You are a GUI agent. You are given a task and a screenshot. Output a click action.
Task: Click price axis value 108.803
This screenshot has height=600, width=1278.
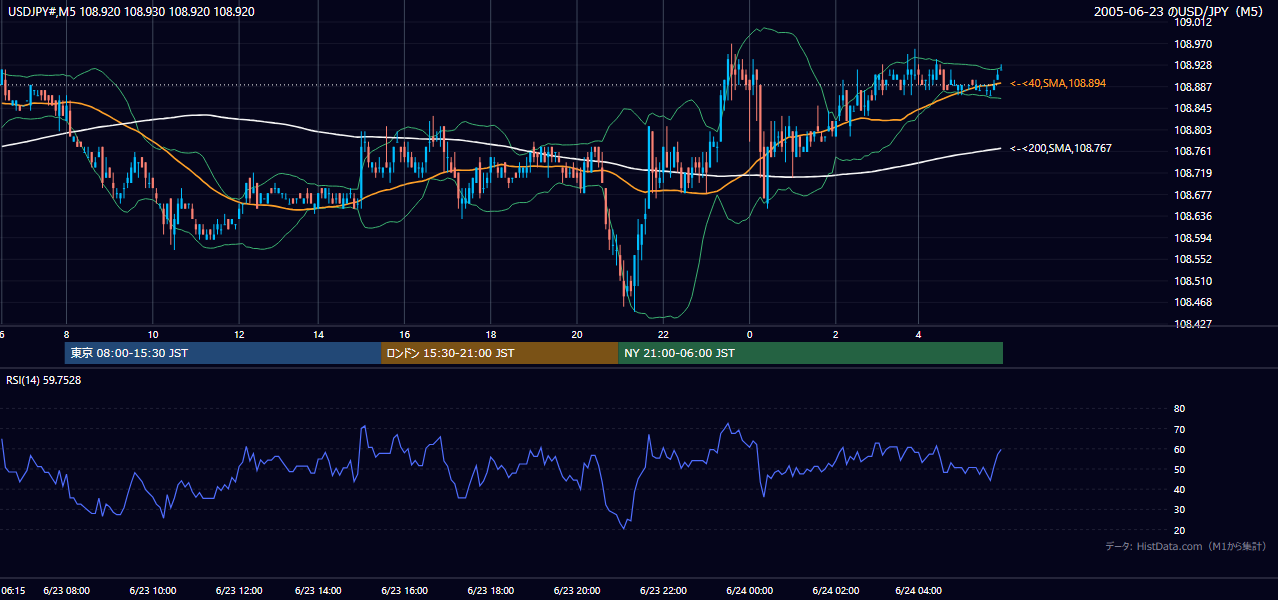1192,130
